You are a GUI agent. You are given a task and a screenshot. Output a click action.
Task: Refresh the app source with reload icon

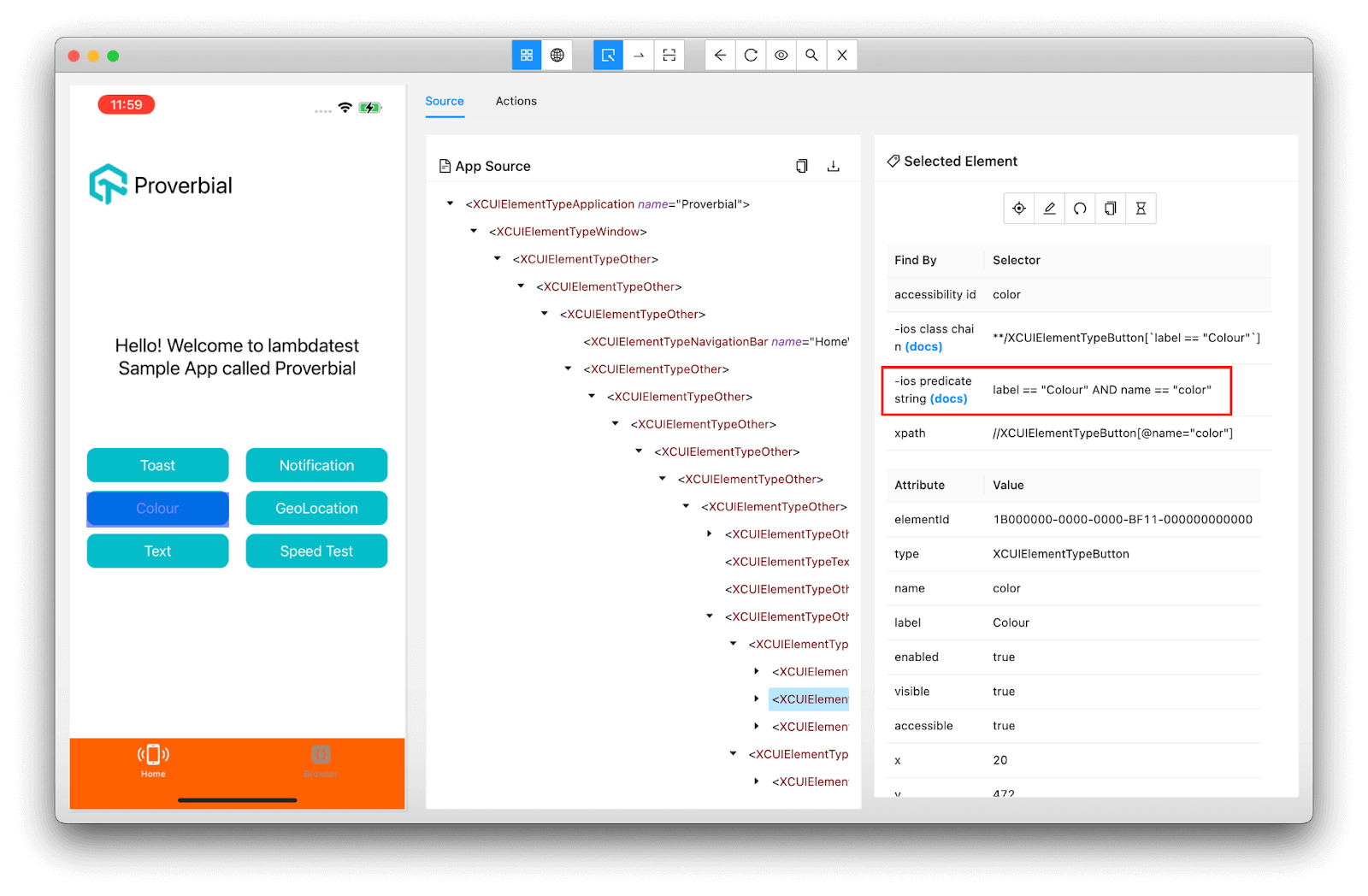pos(750,54)
